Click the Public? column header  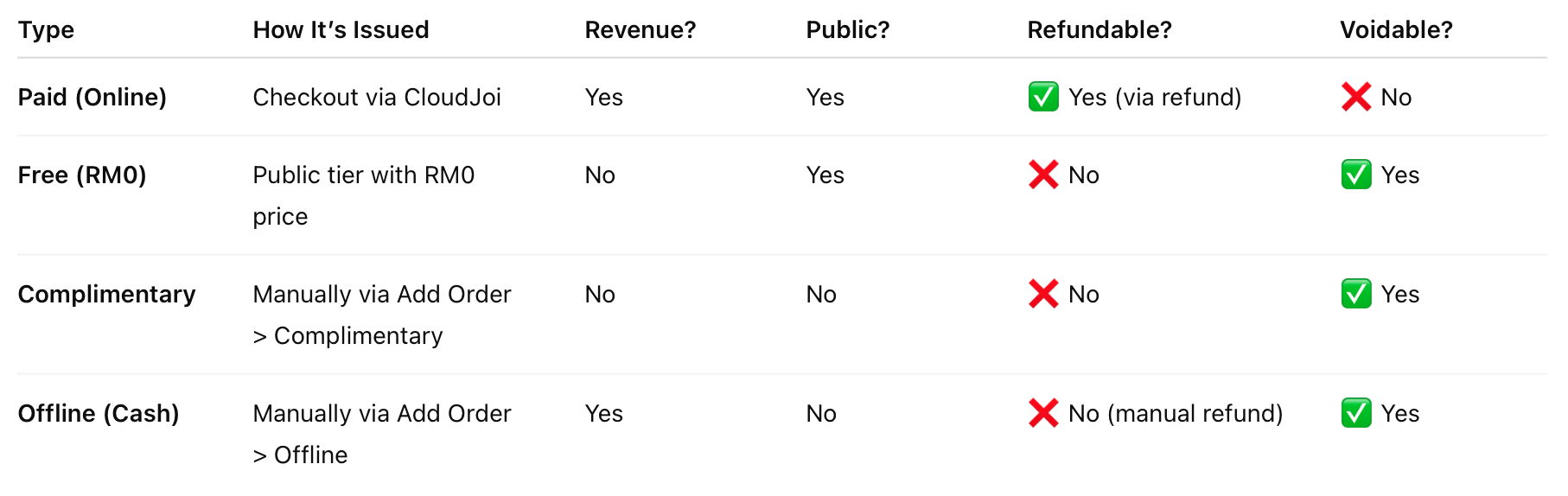click(x=847, y=30)
